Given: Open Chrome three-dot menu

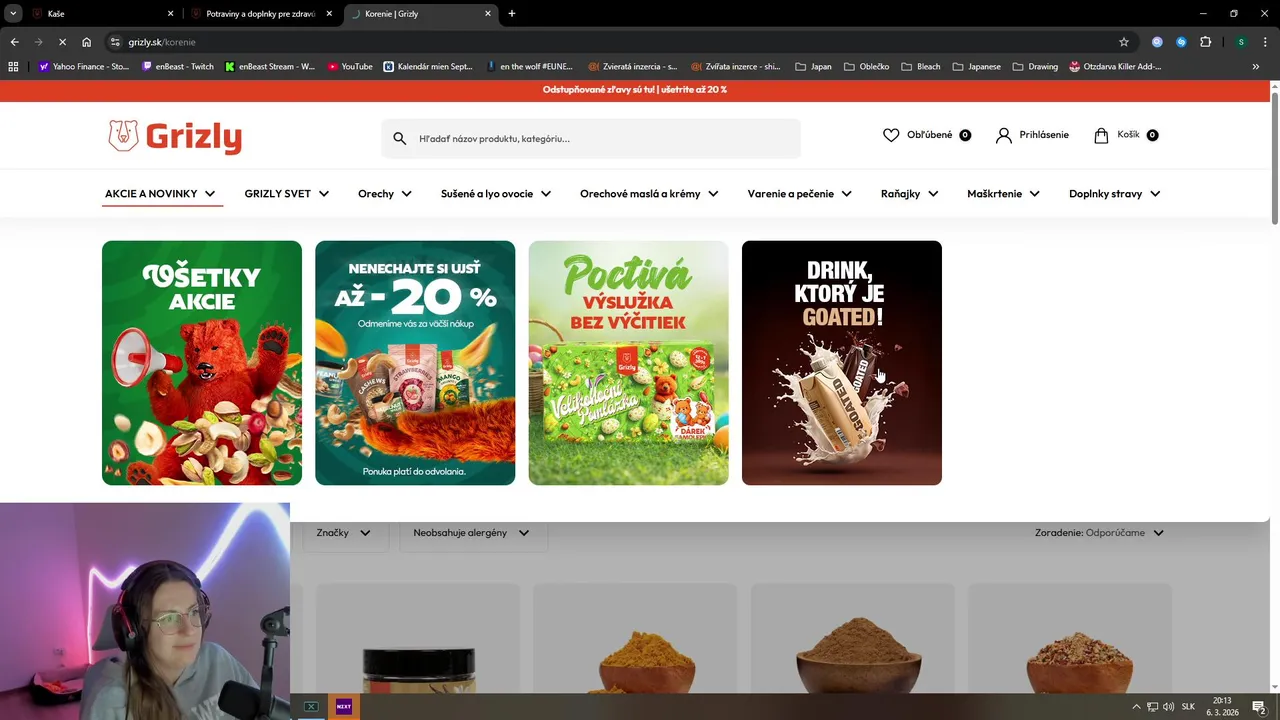Looking at the screenshot, I should click(x=1264, y=42).
